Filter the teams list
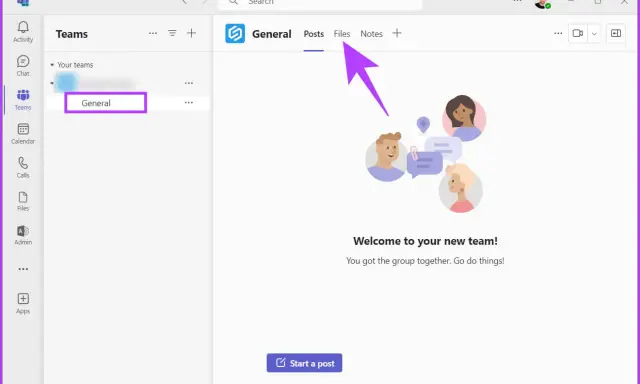 pos(172,33)
